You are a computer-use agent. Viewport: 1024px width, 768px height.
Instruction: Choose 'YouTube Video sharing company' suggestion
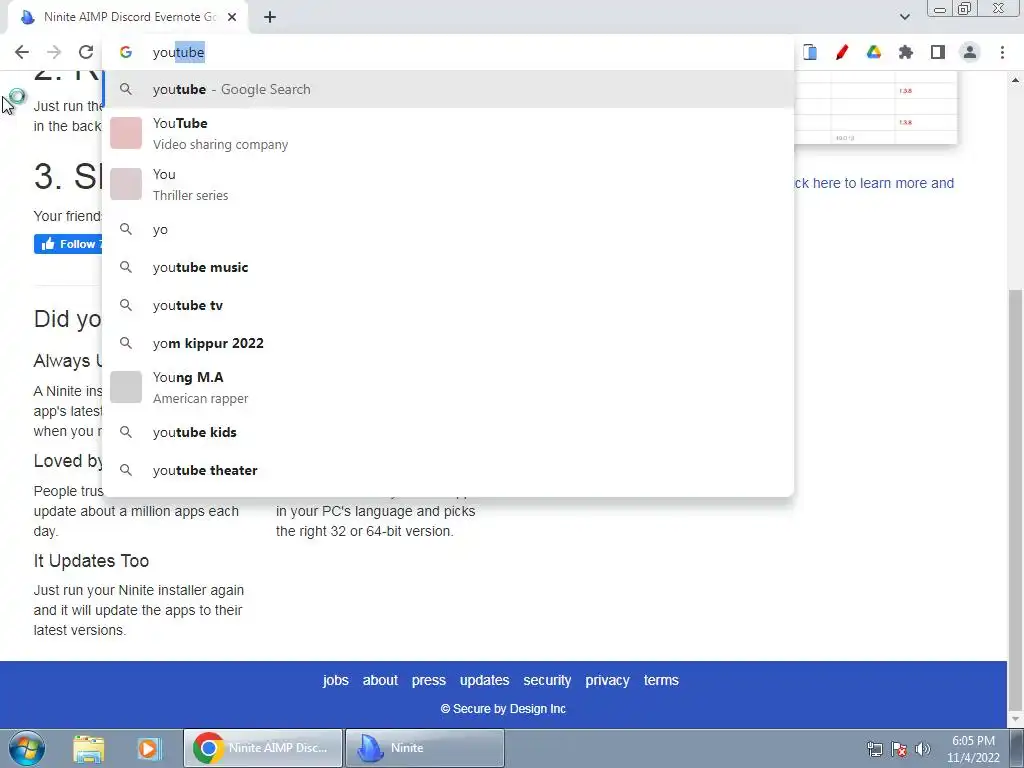[x=449, y=133]
